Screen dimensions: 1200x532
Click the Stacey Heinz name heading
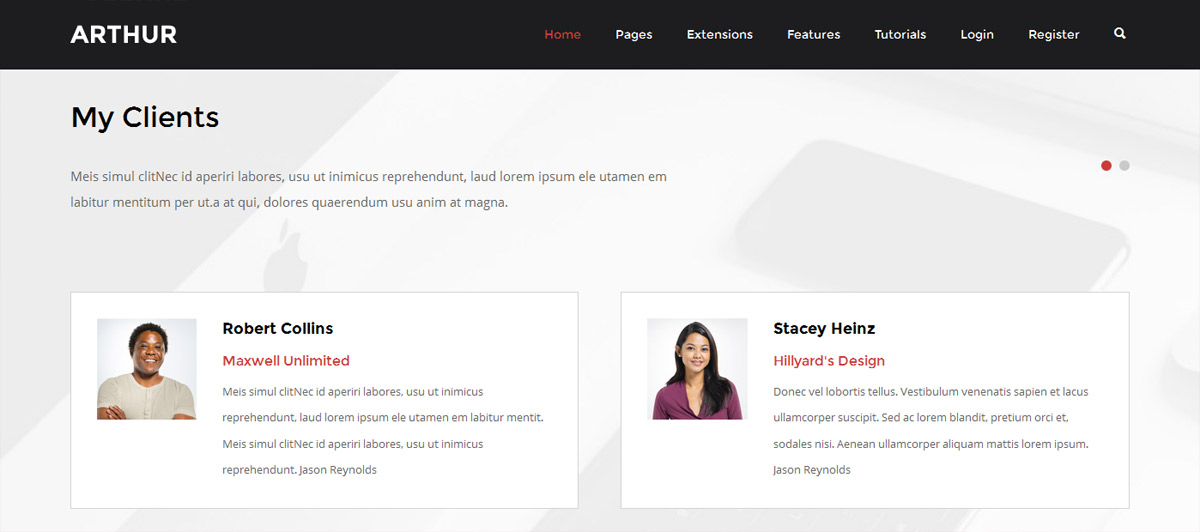824,328
